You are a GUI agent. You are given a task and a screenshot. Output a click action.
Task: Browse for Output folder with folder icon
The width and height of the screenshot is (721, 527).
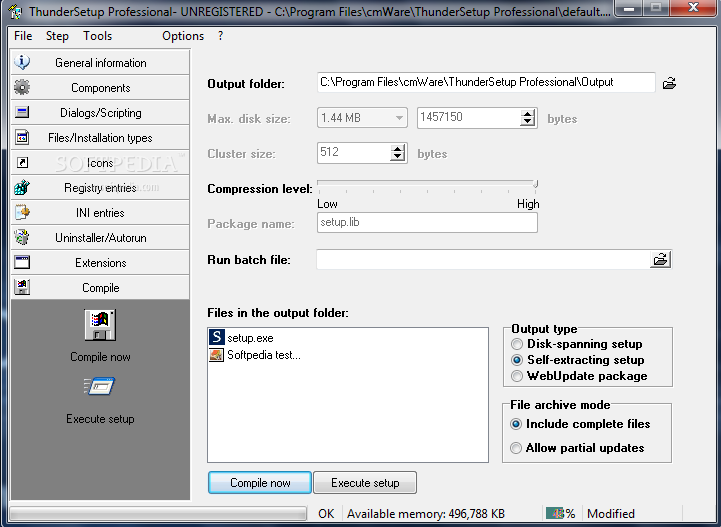point(669,83)
